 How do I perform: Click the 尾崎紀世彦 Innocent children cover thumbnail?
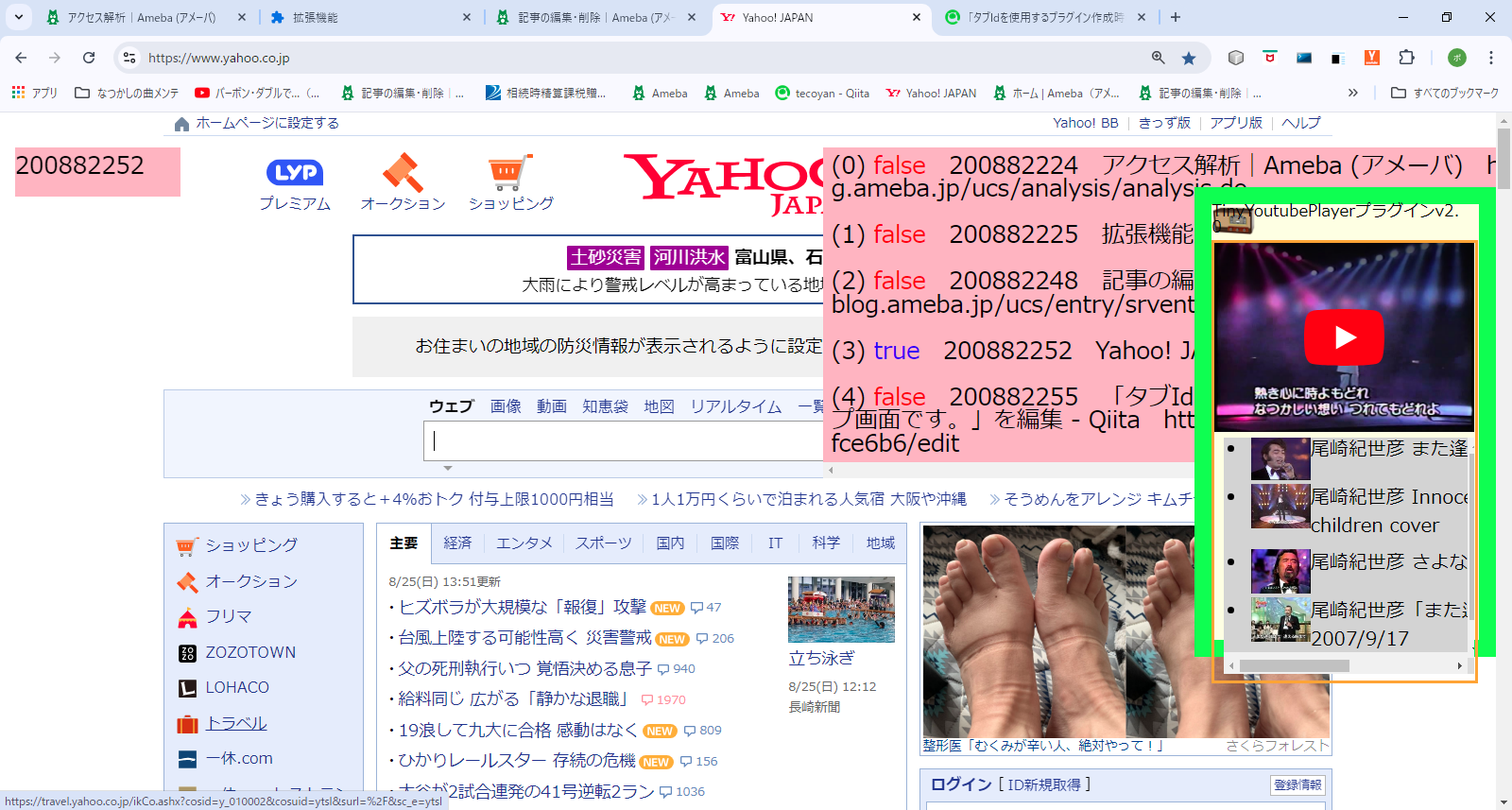pyautogui.click(x=1280, y=506)
